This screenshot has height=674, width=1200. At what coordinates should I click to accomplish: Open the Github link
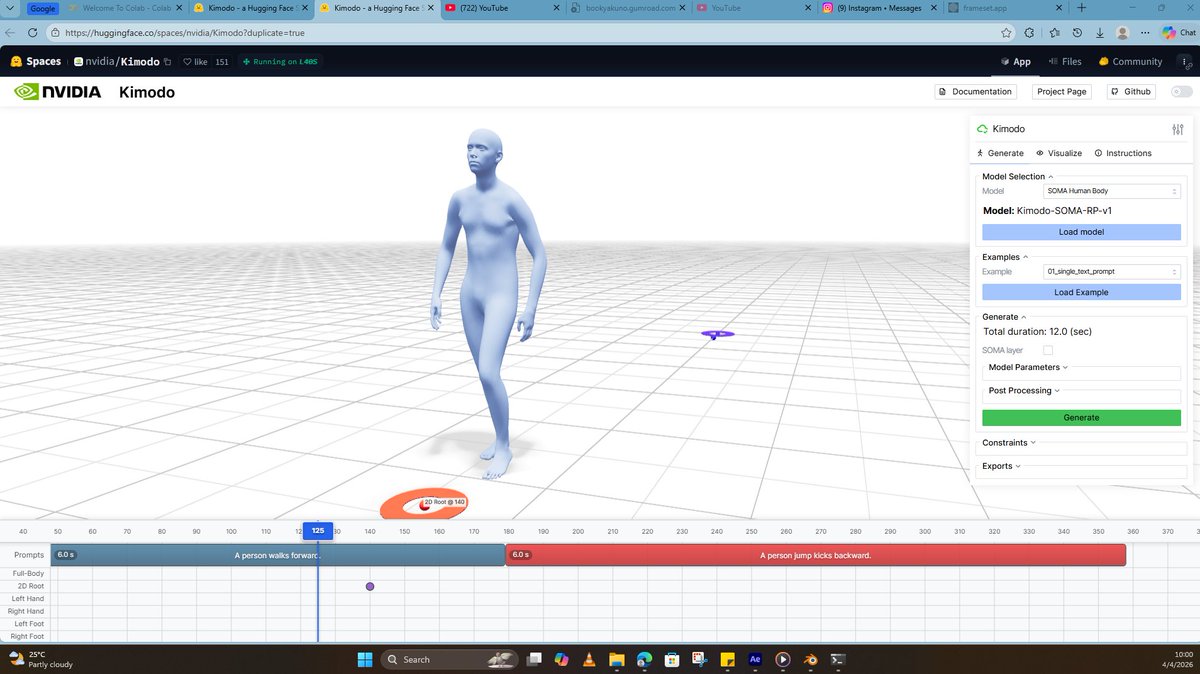(1131, 92)
